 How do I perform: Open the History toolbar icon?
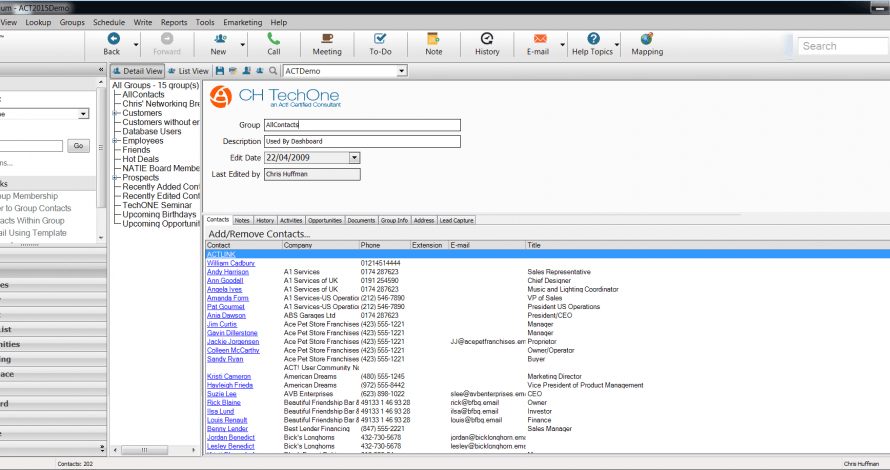487,39
